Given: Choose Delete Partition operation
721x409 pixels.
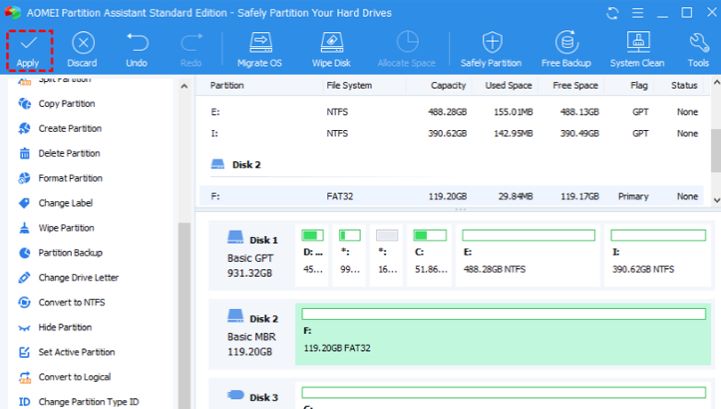Looking at the screenshot, I should 59,153.
